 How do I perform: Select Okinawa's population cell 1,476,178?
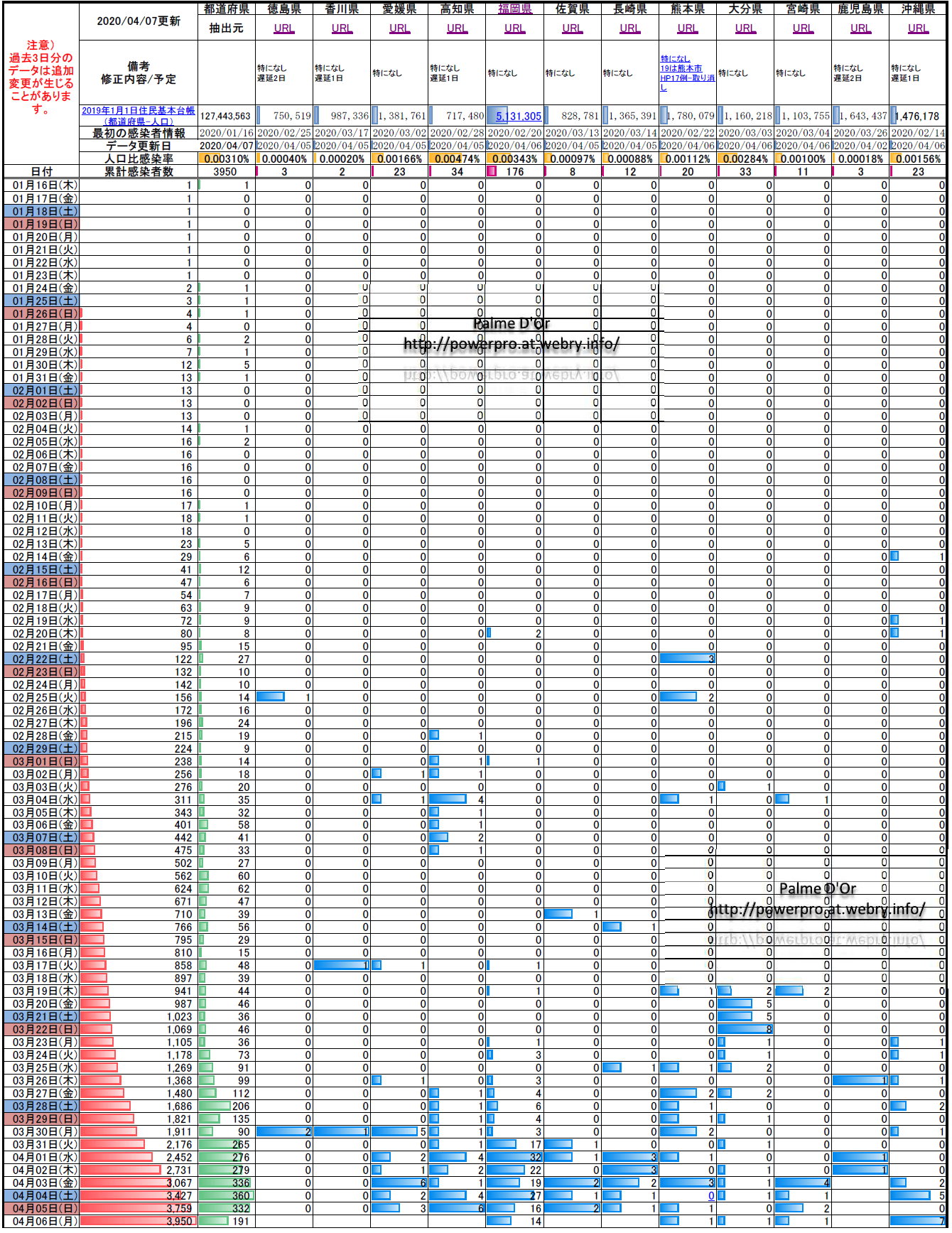tap(918, 116)
